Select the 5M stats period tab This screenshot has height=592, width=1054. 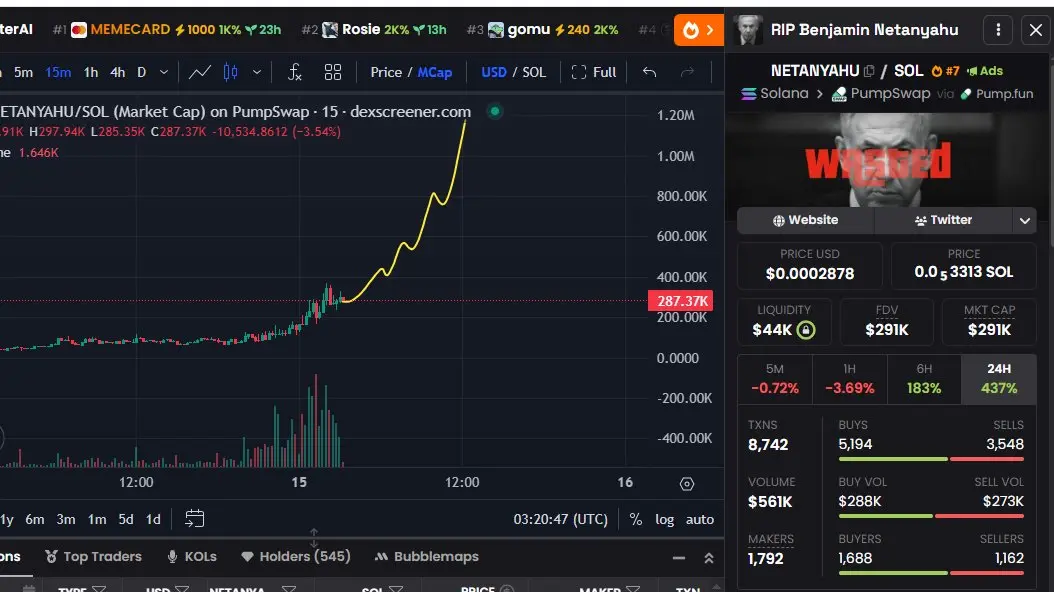coord(775,379)
